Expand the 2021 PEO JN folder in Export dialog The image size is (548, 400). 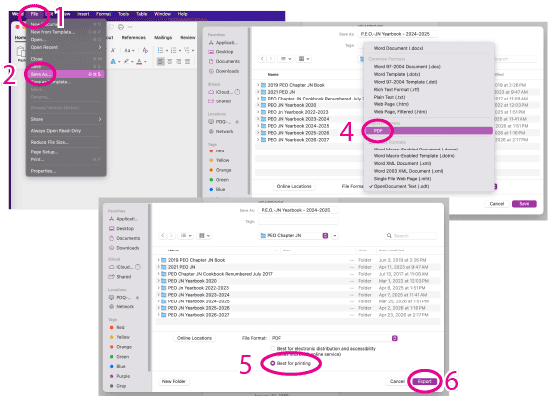[x=159, y=267]
